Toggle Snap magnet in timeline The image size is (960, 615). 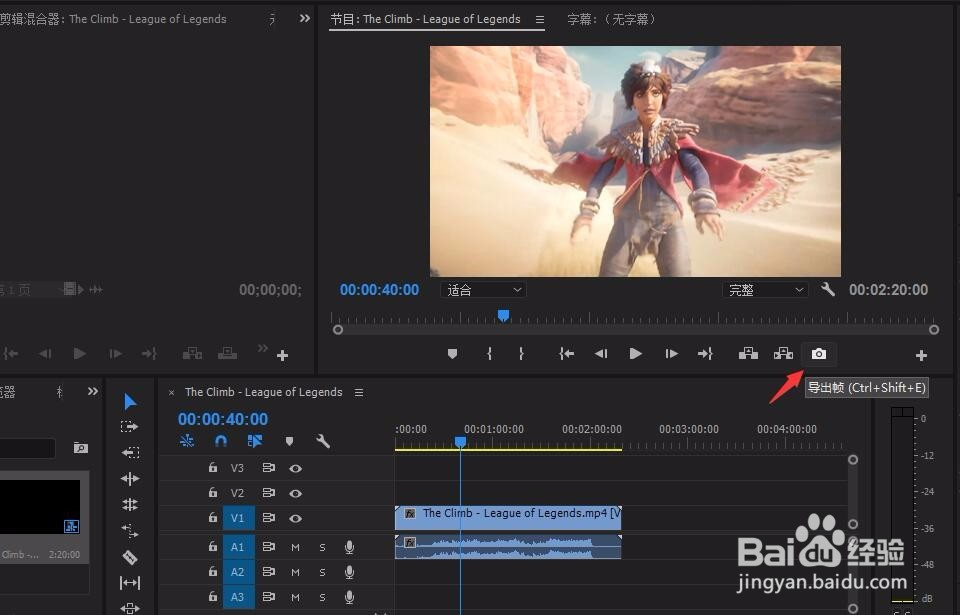[x=221, y=441]
